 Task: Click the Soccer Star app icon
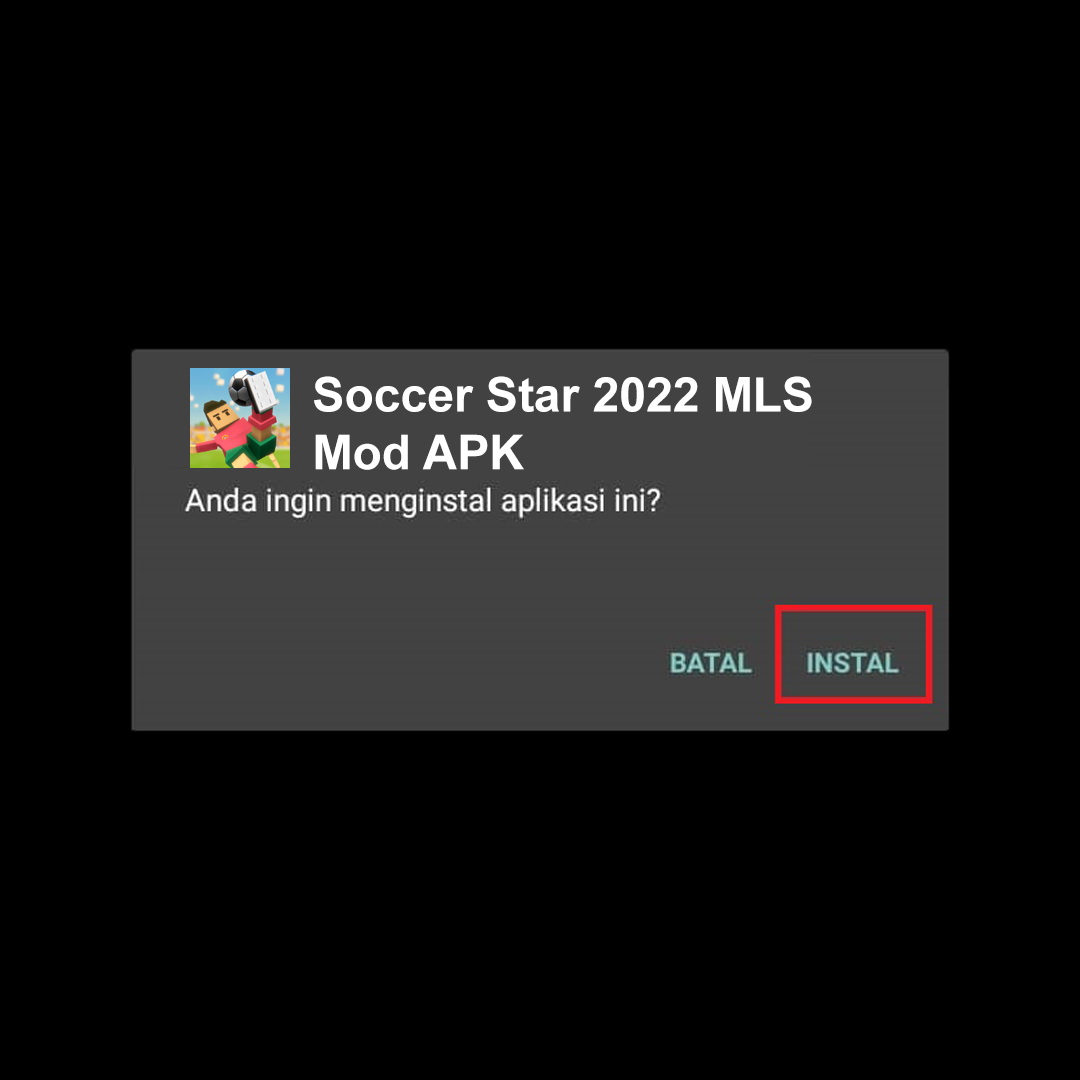pyautogui.click(x=240, y=418)
